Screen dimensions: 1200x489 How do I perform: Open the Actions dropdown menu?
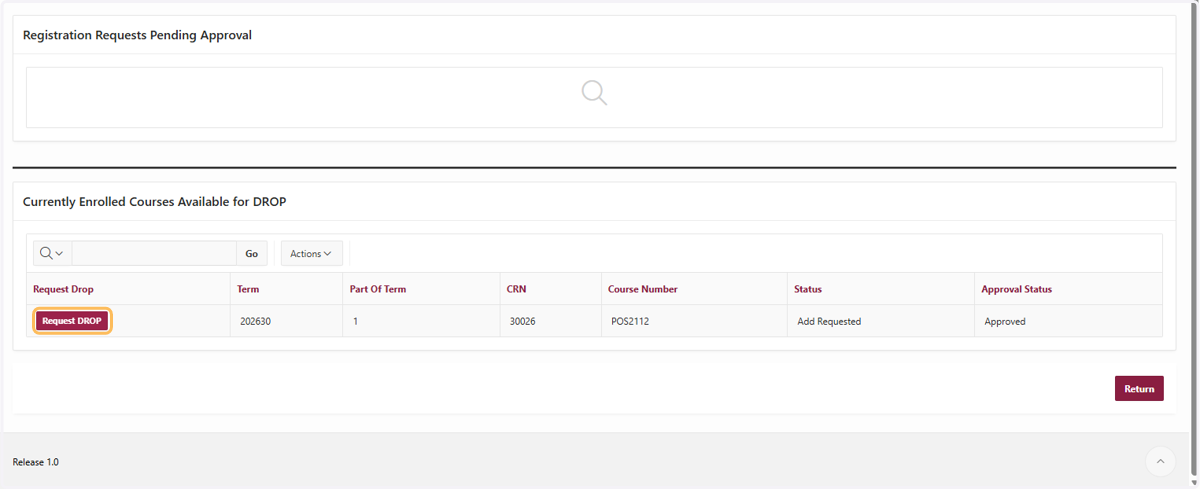coord(311,254)
